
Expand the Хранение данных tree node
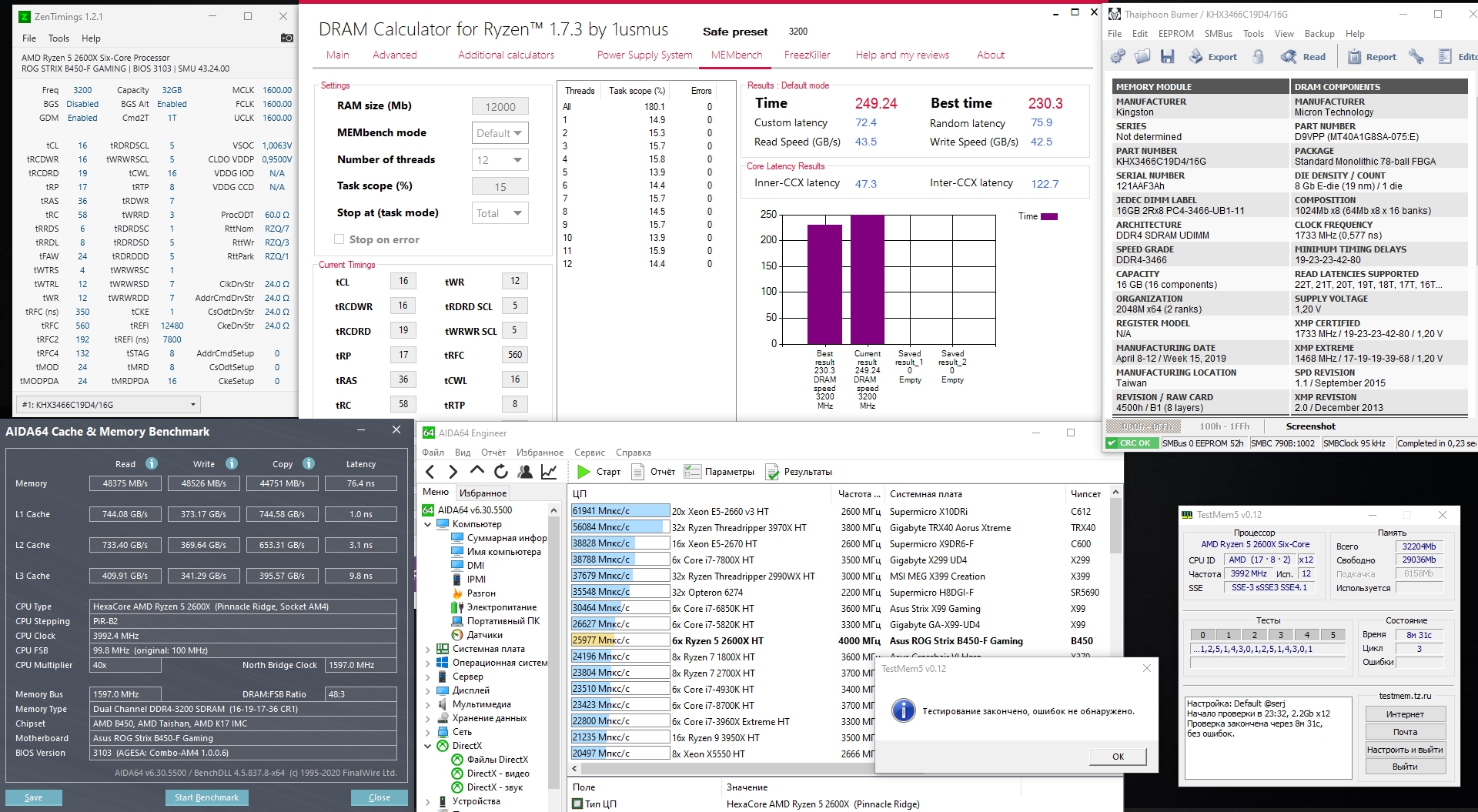[x=428, y=718]
